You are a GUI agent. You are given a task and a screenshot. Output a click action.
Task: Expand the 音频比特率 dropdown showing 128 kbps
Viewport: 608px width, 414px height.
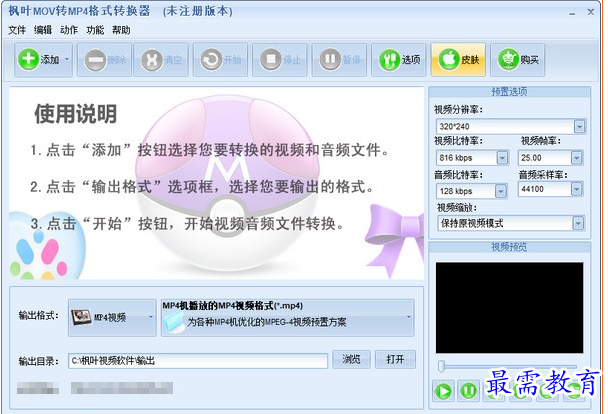501,191
